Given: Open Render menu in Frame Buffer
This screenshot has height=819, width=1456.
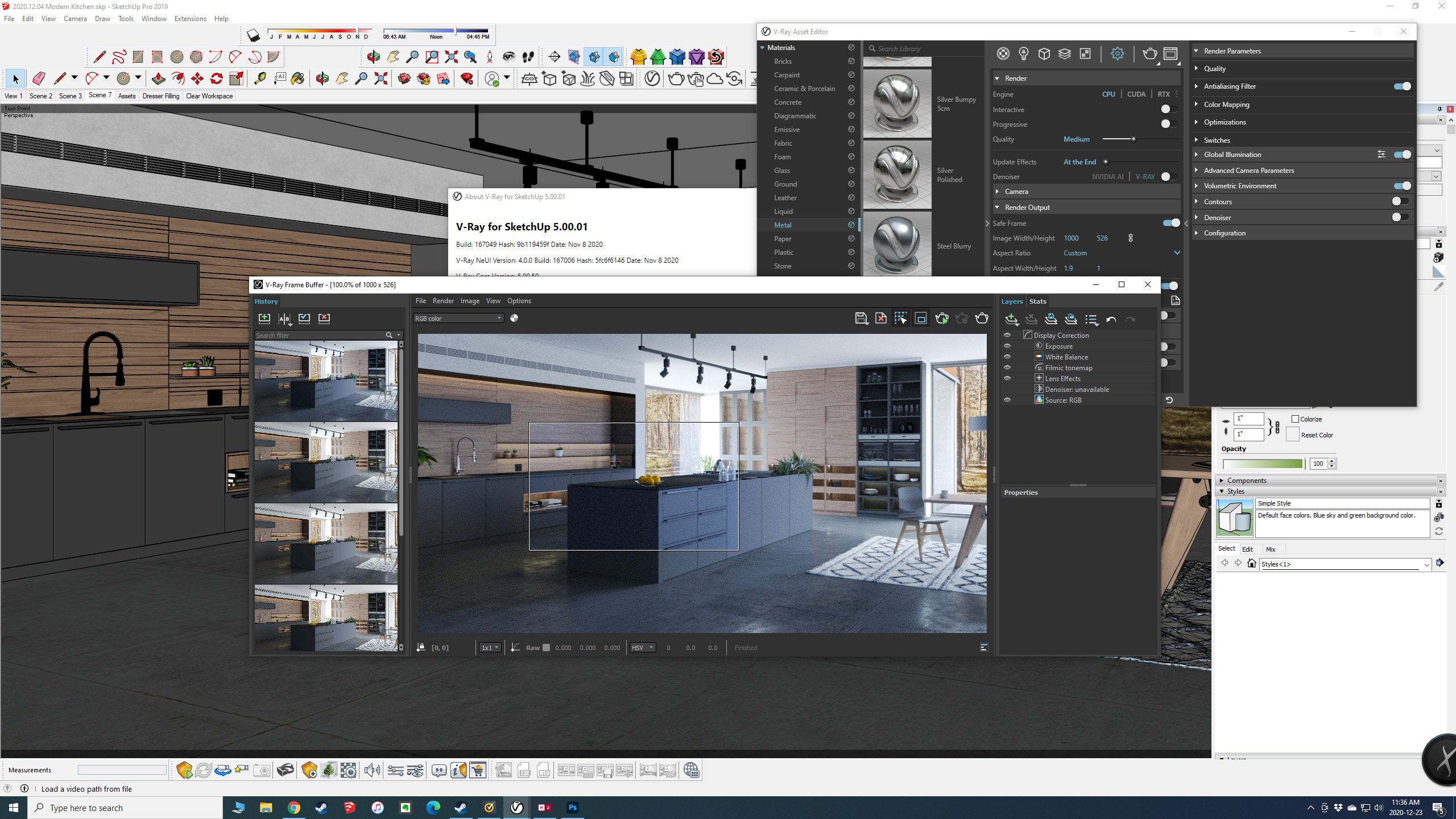Looking at the screenshot, I should point(443,301).
